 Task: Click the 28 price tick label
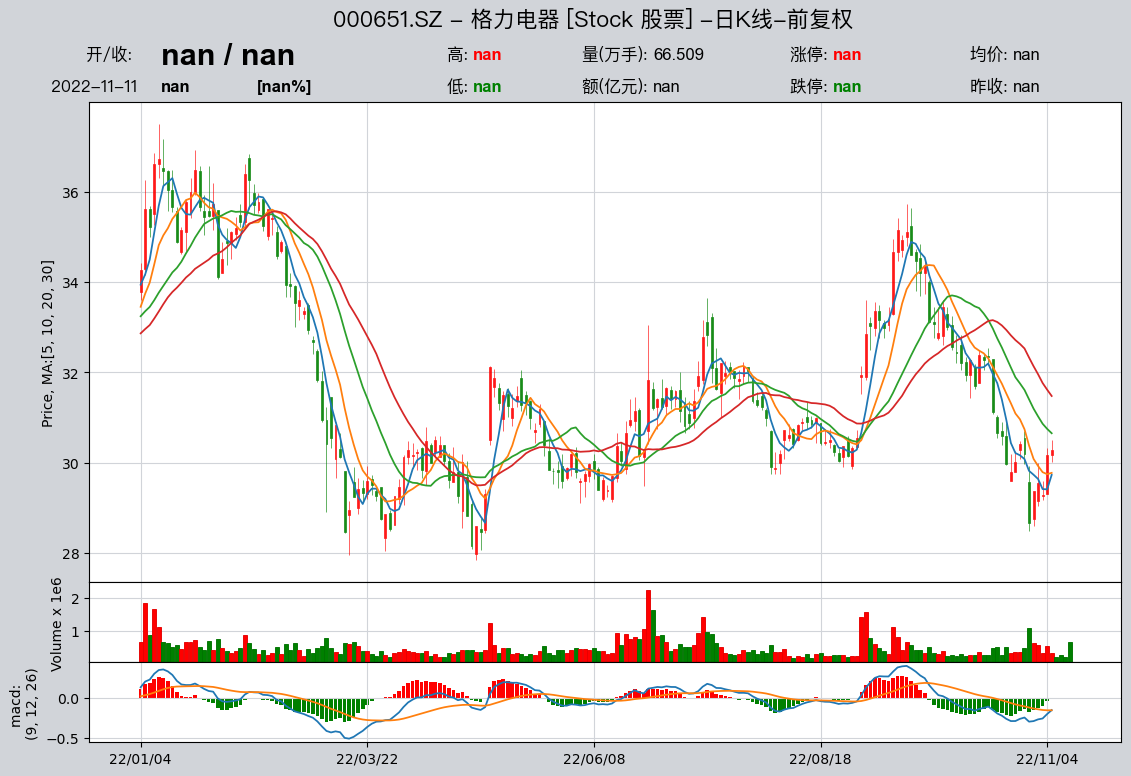[x=71, y=554]
